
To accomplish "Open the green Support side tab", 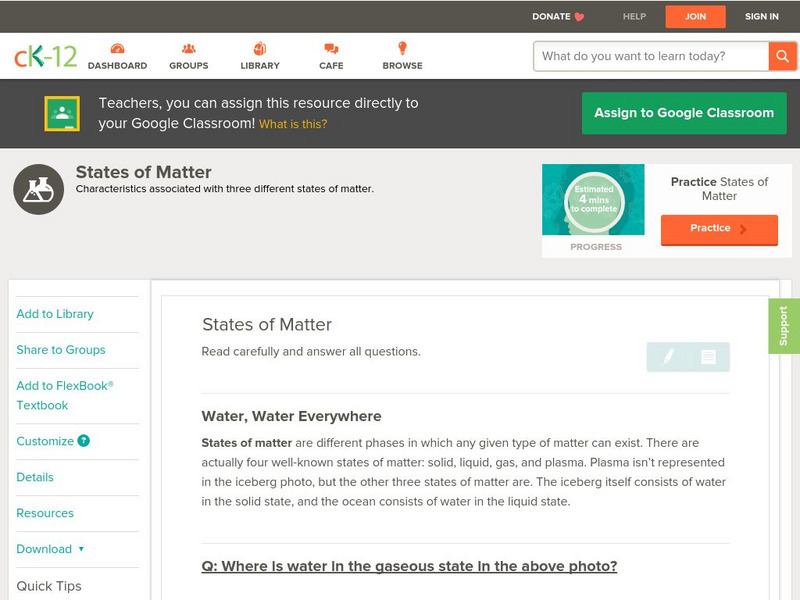I will point(784,326).
